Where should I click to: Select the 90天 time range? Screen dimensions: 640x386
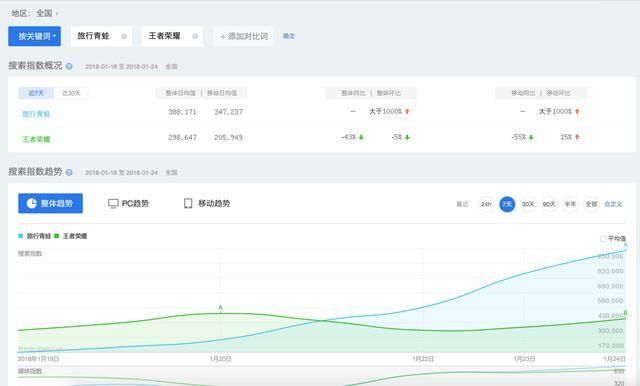(x=549, y=204)
